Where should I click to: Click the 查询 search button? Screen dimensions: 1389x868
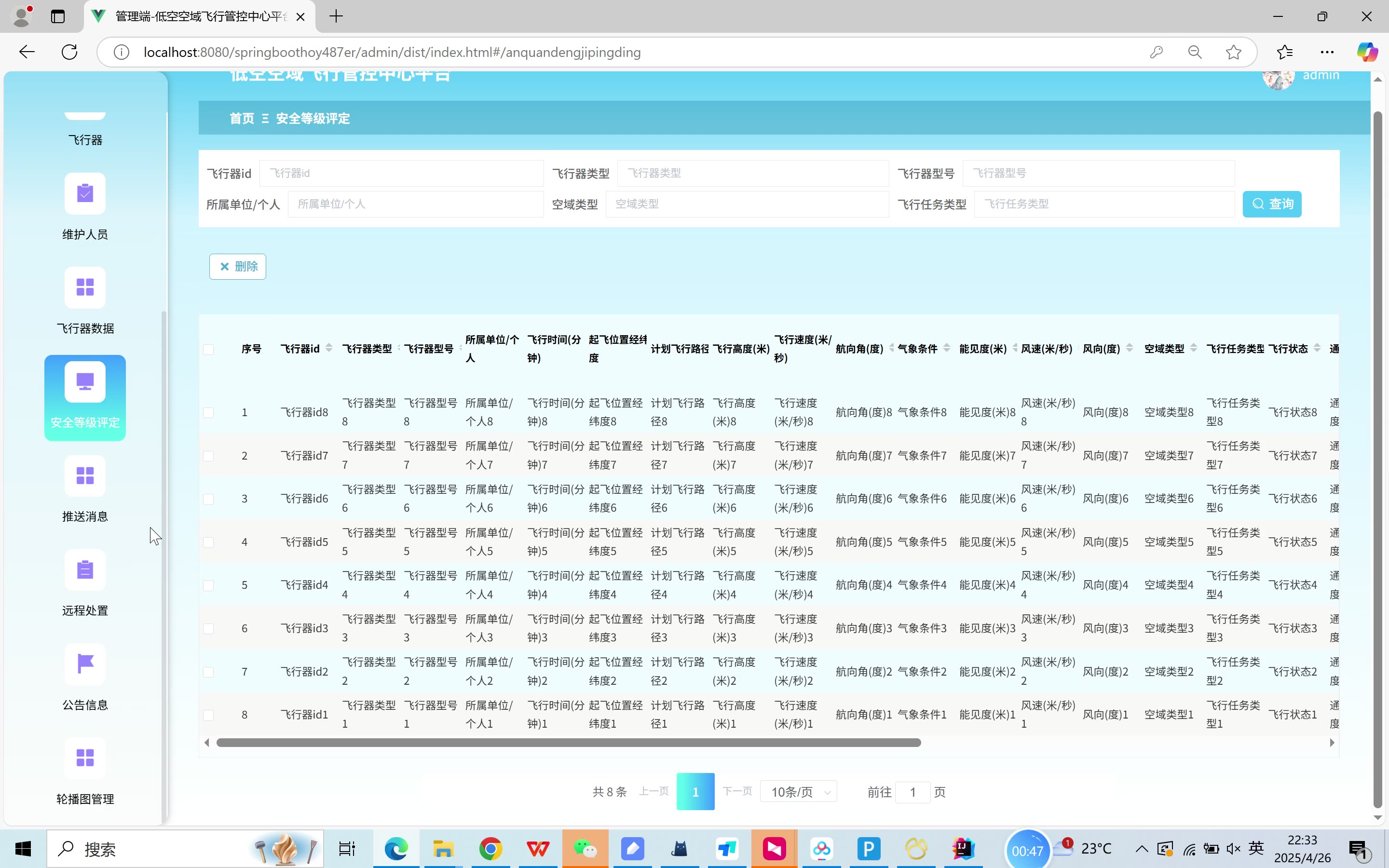(1271, 204)
